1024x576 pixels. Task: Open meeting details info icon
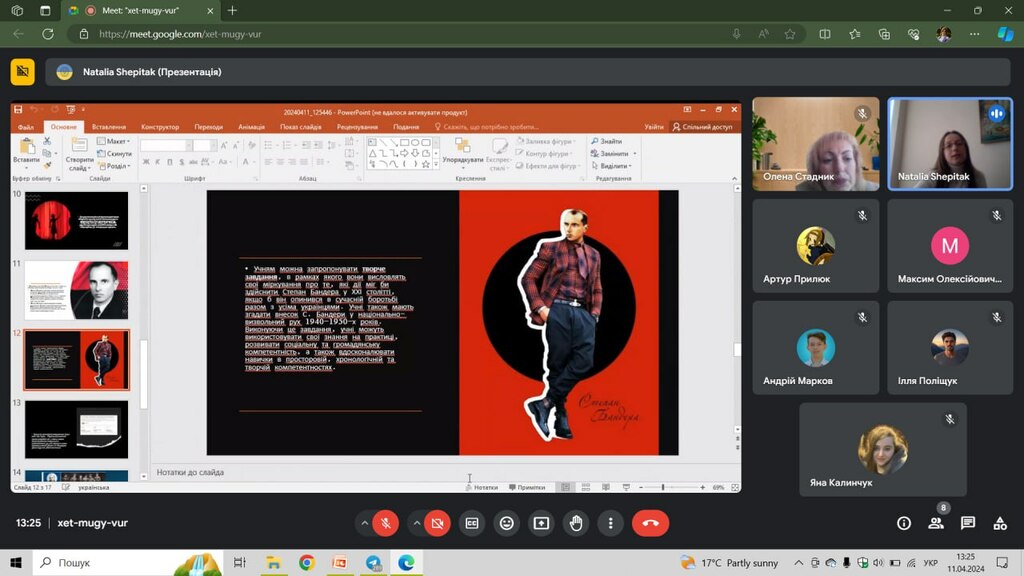click(x=904, y=523)
